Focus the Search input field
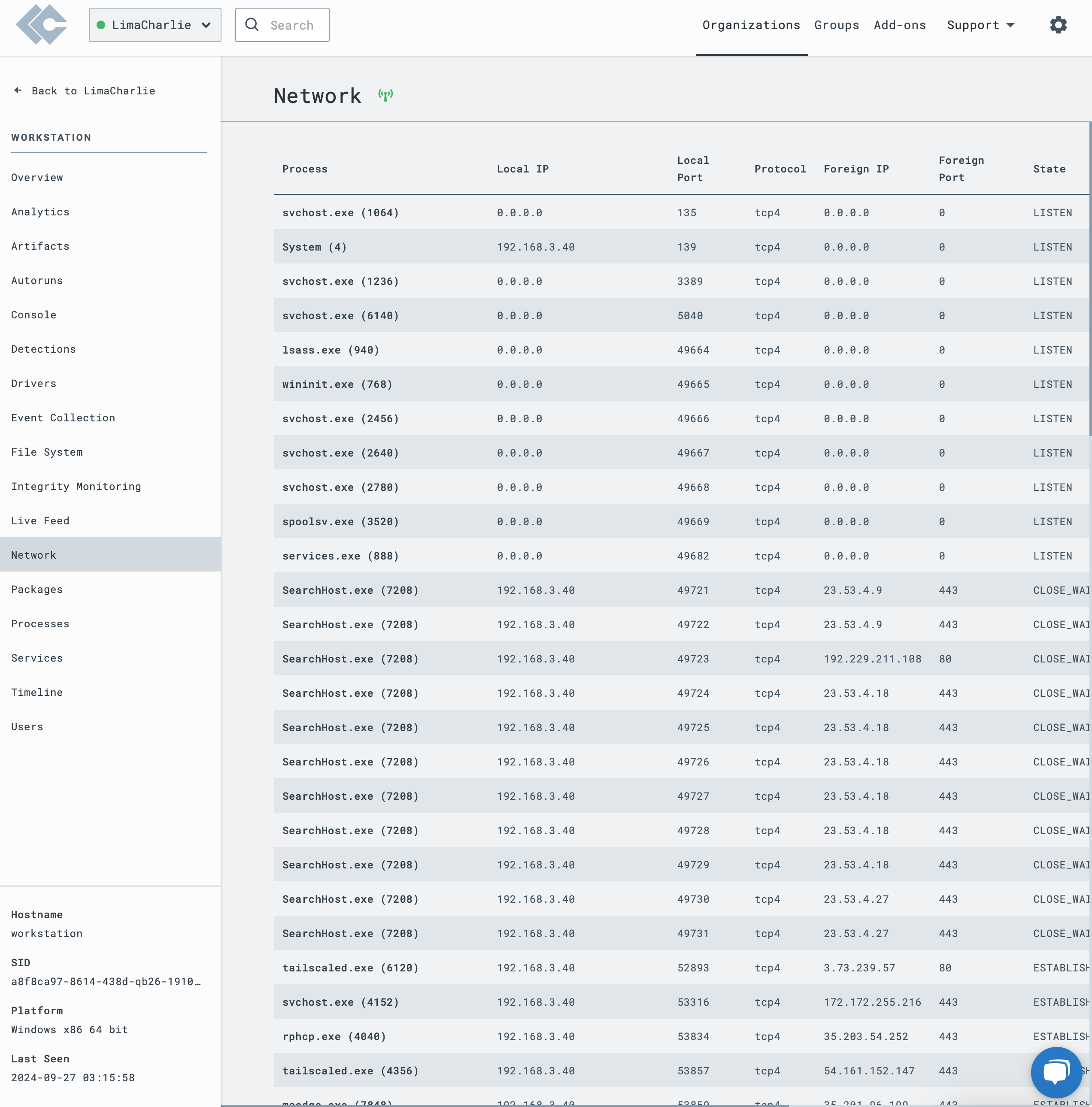Image resolution: width=1092 pixels, height=1107 pixels. (x=282, y=24)
